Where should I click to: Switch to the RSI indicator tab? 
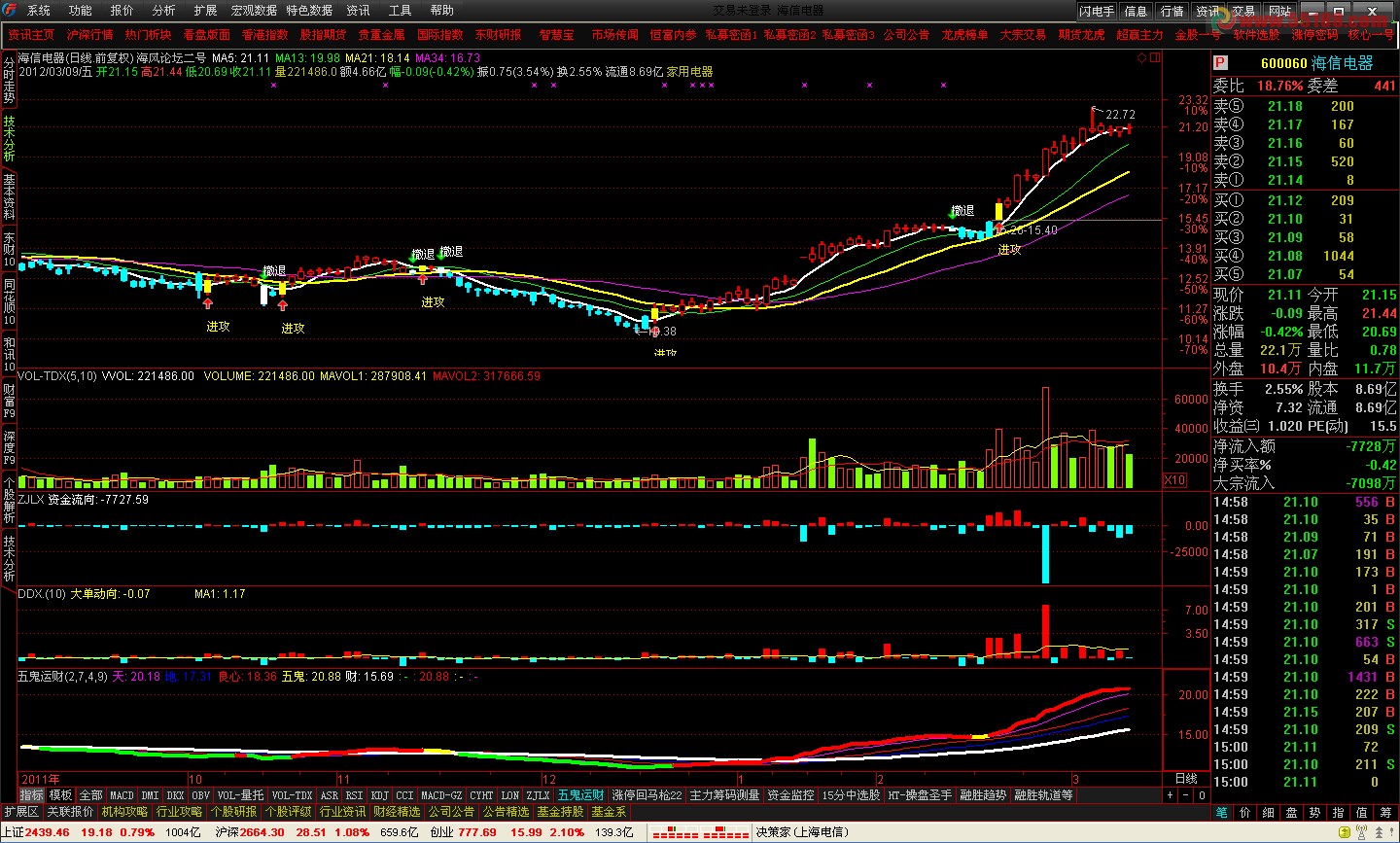[x=355, y=795]
